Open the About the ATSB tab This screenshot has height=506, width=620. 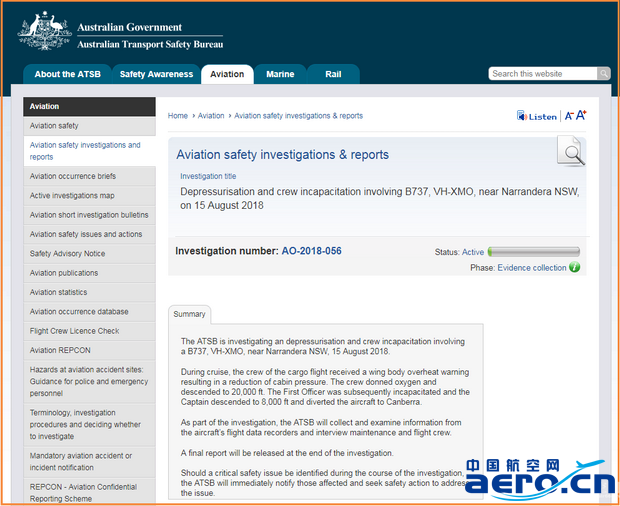67,74
